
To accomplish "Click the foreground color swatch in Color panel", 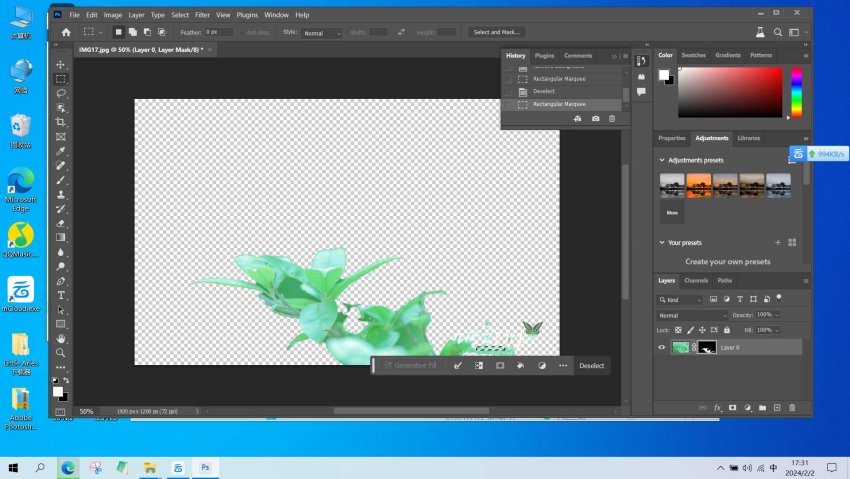I will [x=664, y=75].
